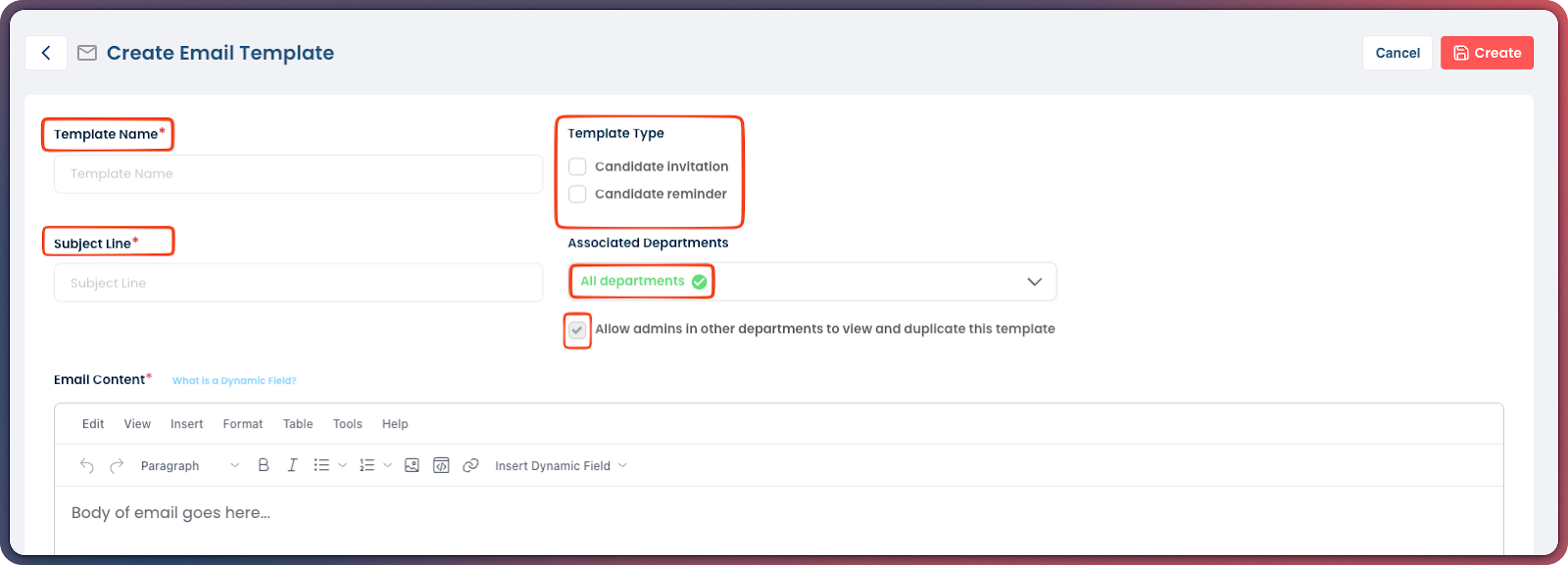Open the Table menu
The height and width of the screenshot is (565, 1568).
point(298,424)
